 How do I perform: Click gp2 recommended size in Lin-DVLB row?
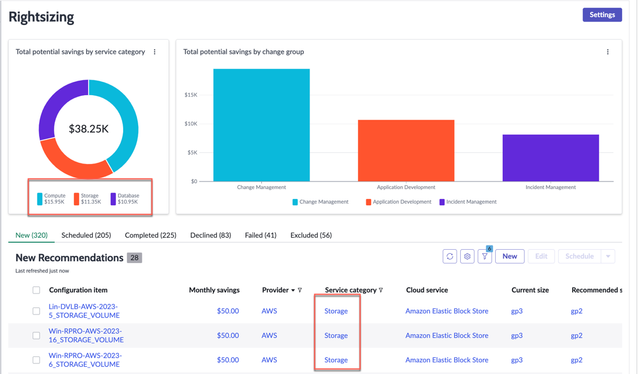pos(577,311)
